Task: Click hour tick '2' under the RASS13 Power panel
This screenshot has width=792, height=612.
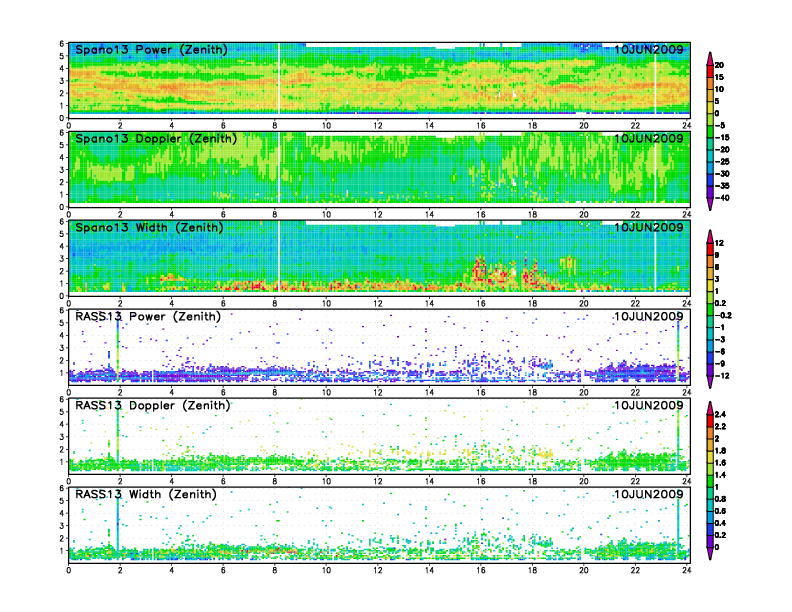Action: pos(120,392)
